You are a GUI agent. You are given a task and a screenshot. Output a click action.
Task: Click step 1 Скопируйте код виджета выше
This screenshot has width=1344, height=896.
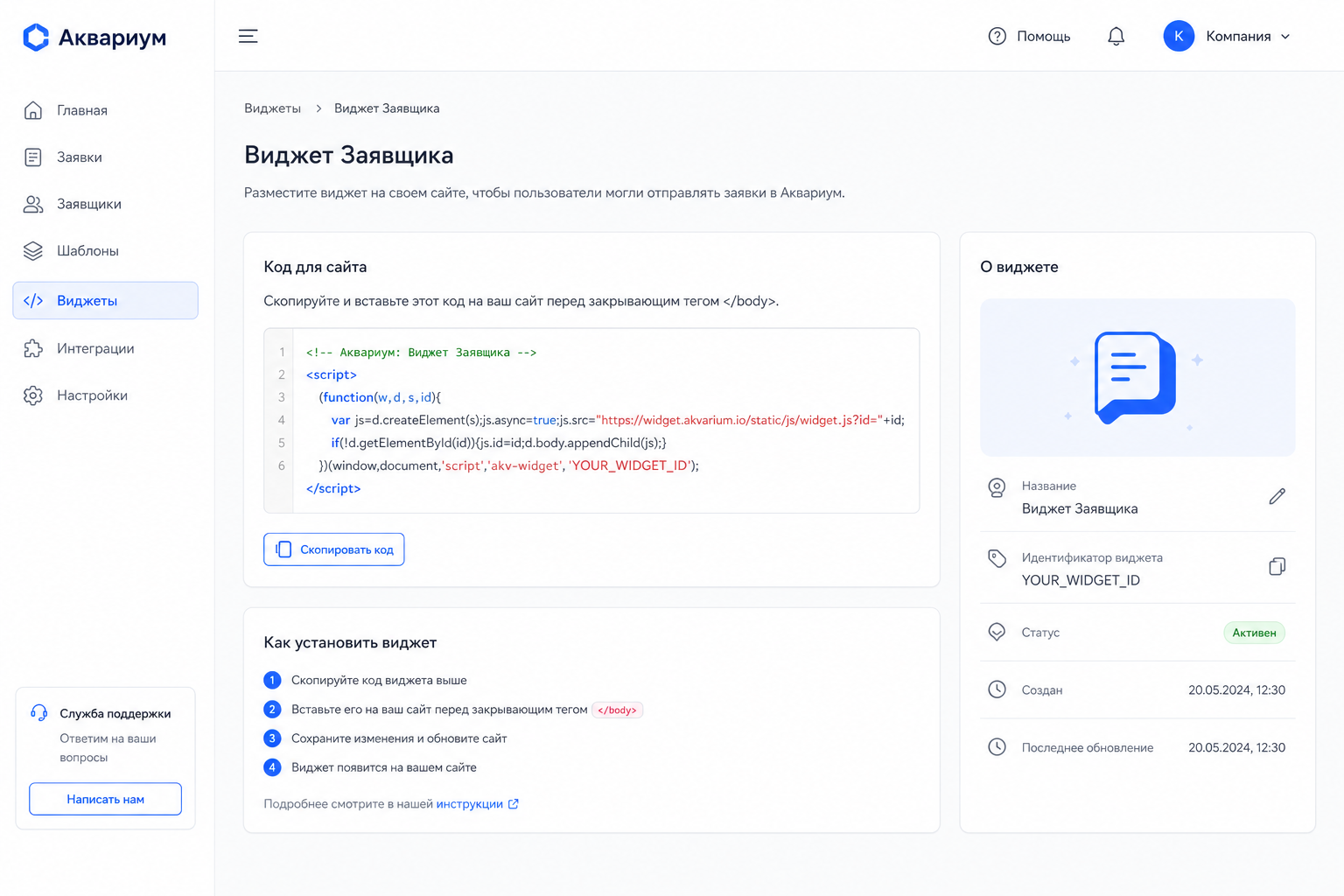379,680
